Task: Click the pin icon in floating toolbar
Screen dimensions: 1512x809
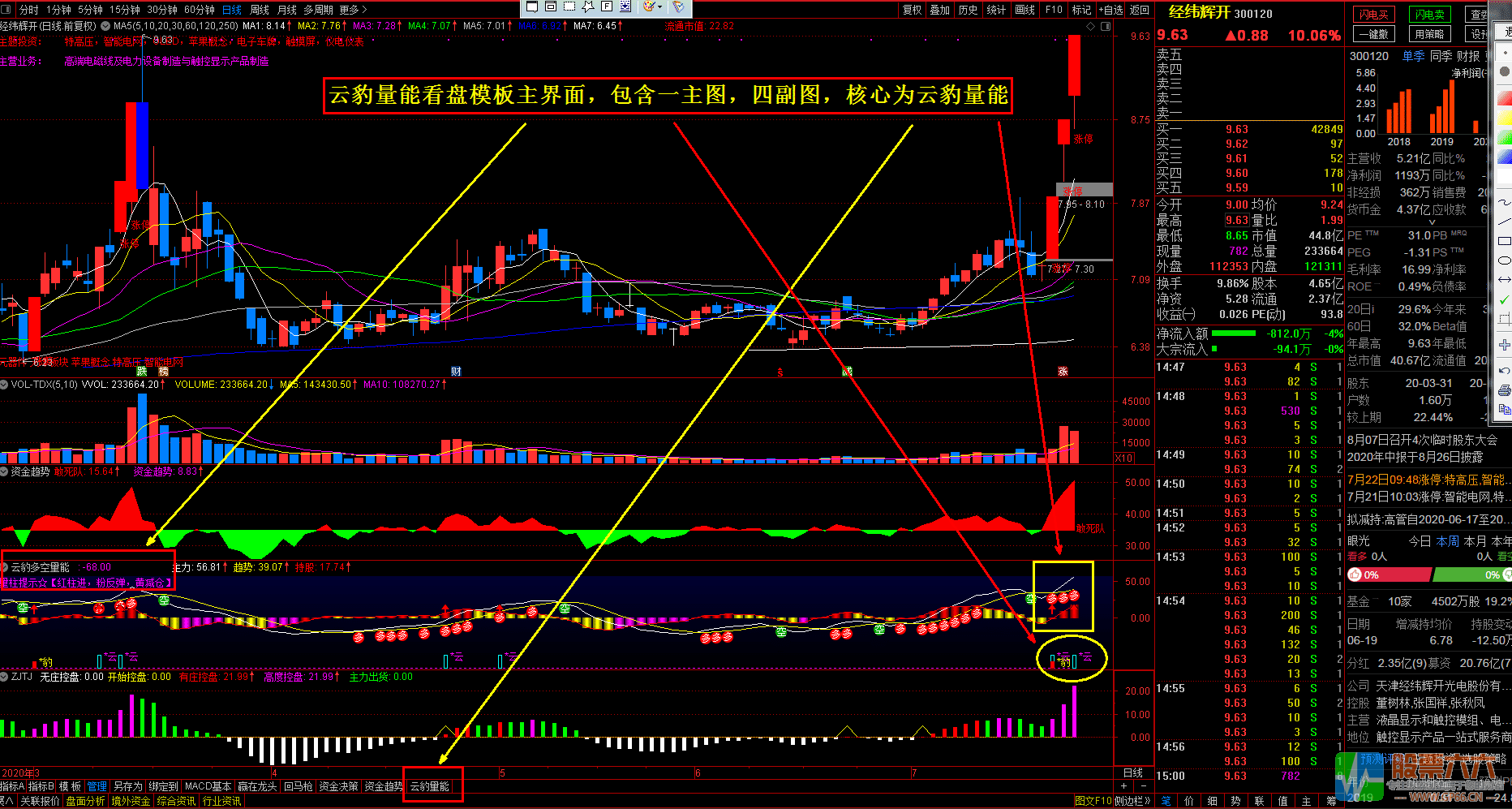Action: [x=588, y=6]
